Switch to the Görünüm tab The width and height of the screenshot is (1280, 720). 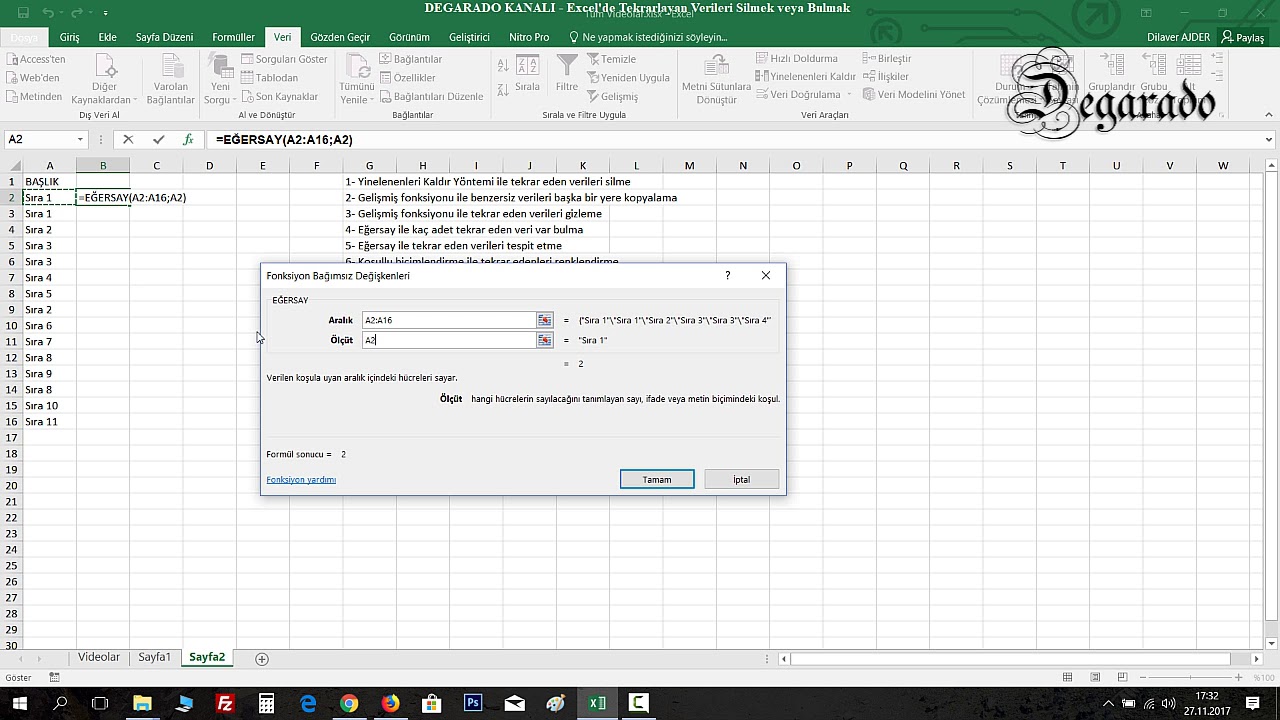click(x=409, y=37)
